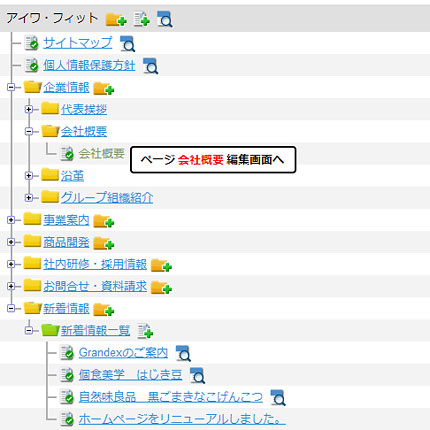This screenshot has width=430, height=430.
Task: Collapse the 新着情報一覧 folder
Action: coord(29,331)
